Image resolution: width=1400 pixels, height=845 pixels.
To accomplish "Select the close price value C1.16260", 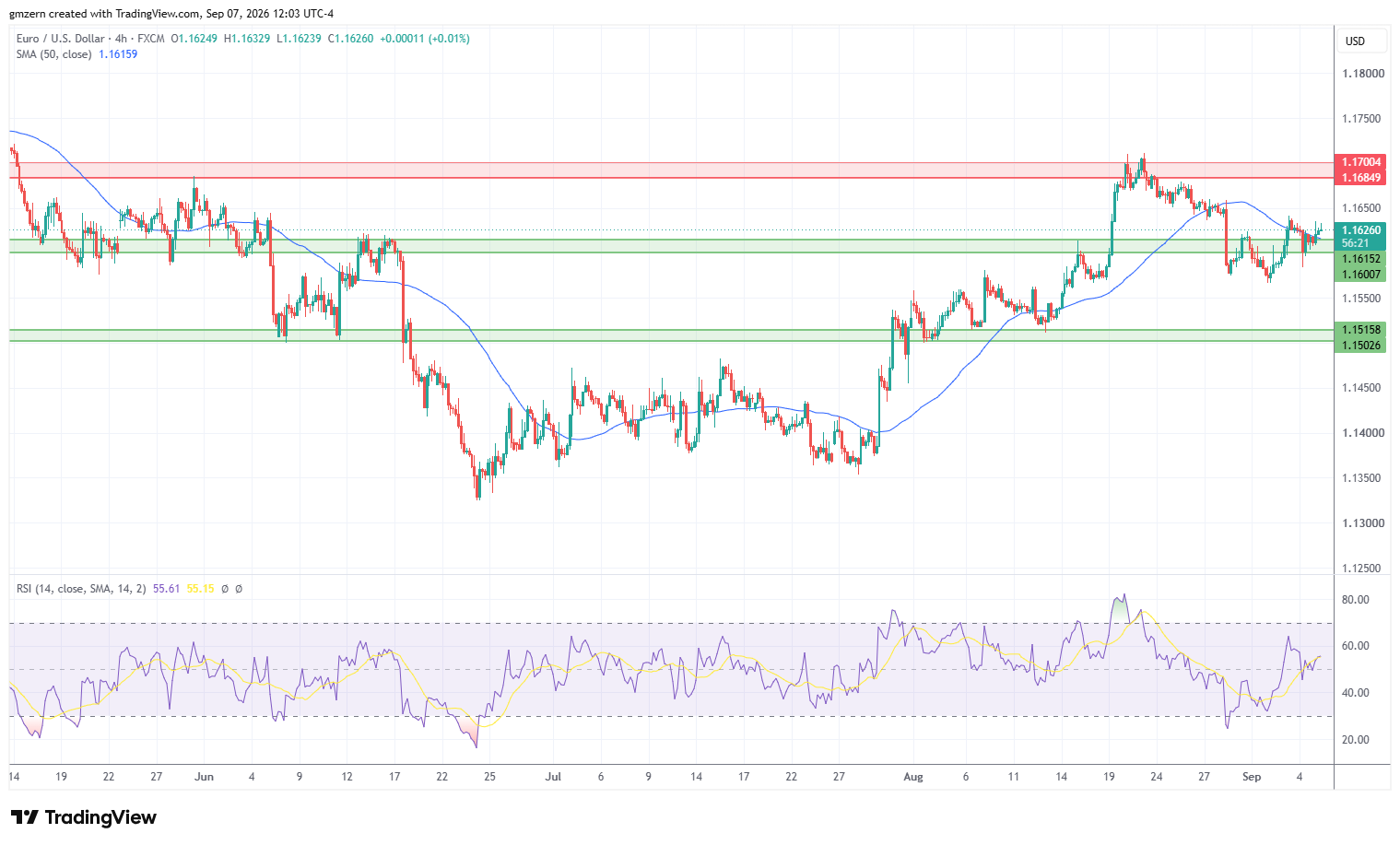I will coord(350,39).
